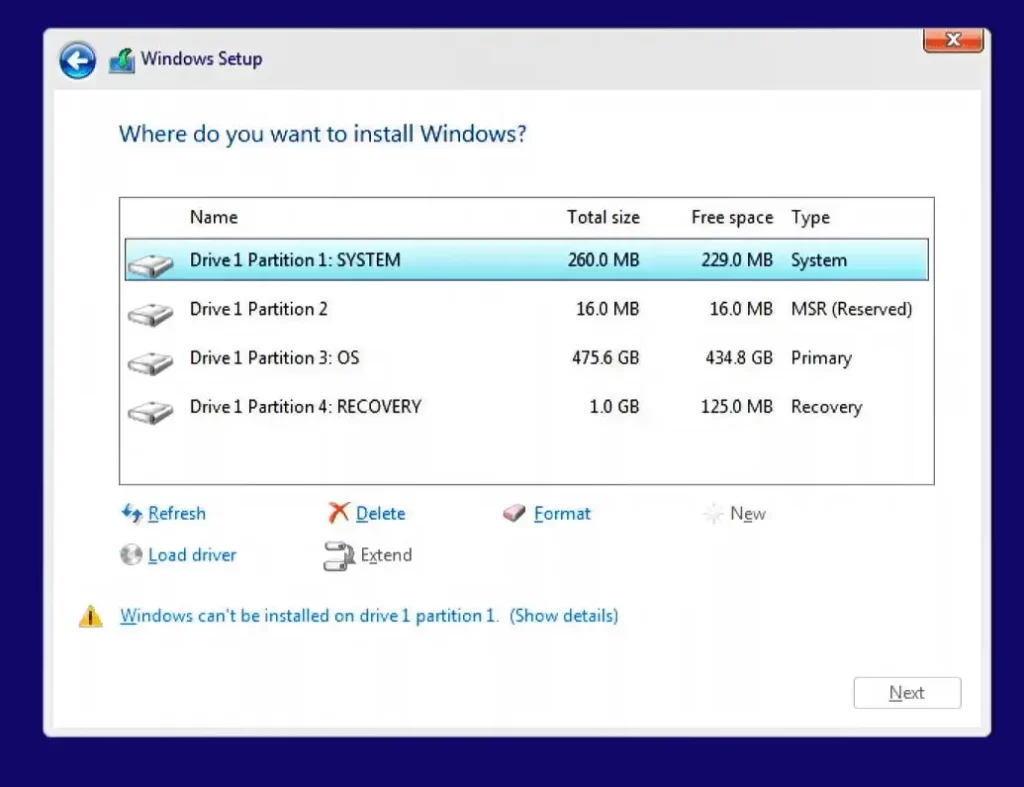Click the Extend partition icon
The image size is (1024, 787).
(339, 556)
